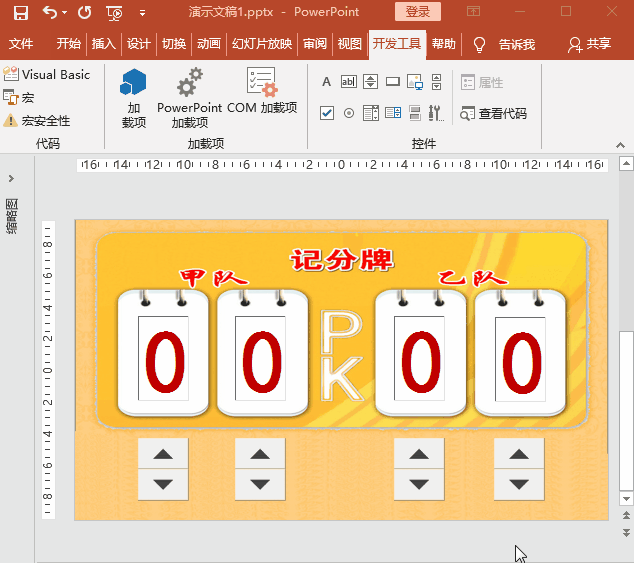Select the 开发工具 tab
The image size is (634, 563).
tap(397, 43)
